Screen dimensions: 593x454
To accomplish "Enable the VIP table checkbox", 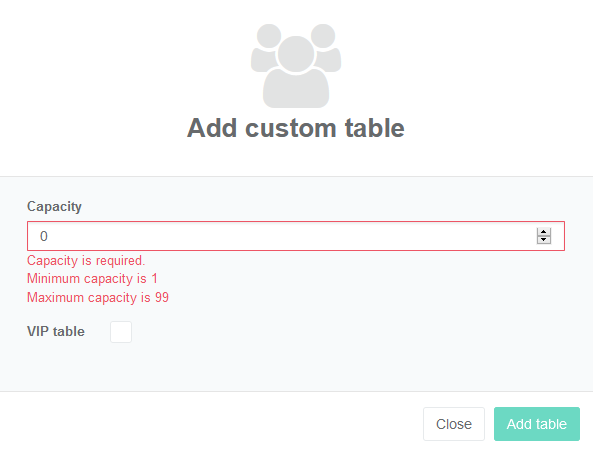I will pos(121,332).
